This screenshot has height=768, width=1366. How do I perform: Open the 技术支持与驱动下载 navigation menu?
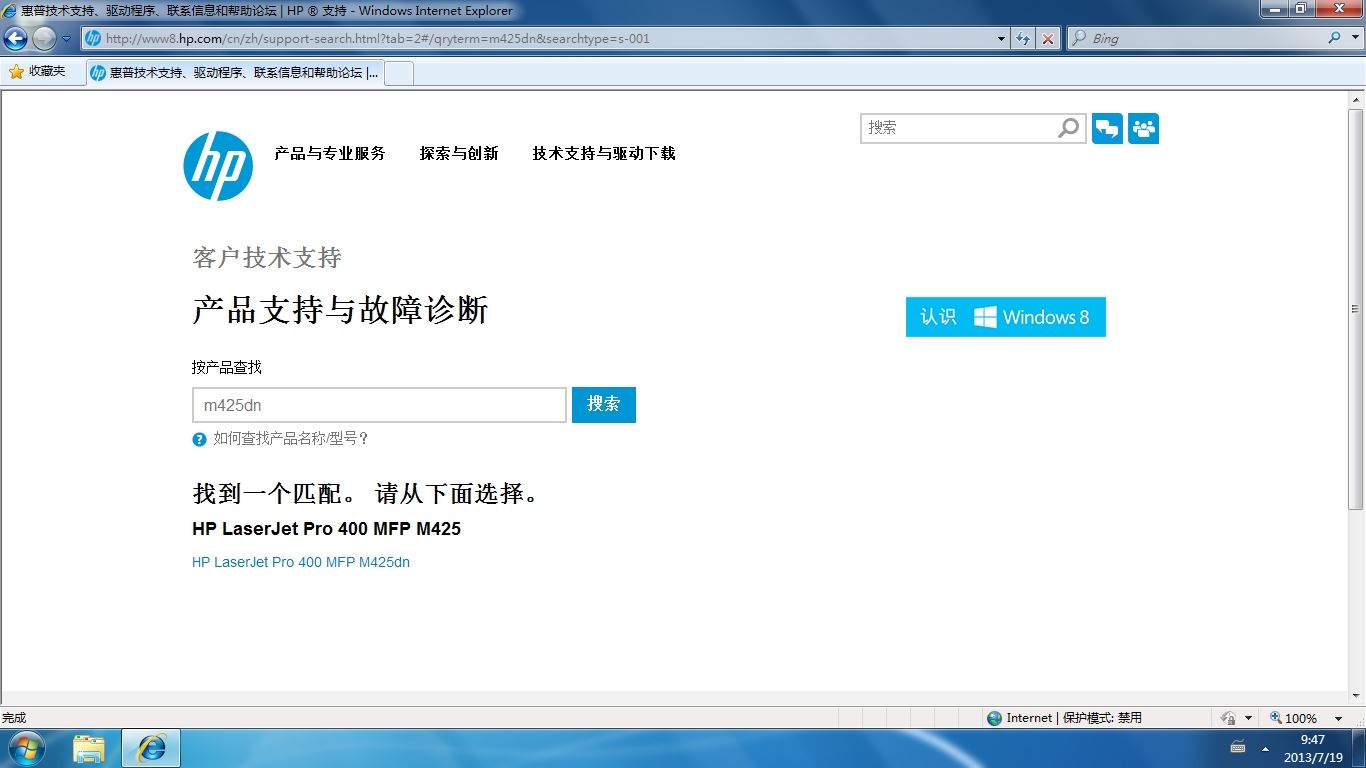coord(604,153)
